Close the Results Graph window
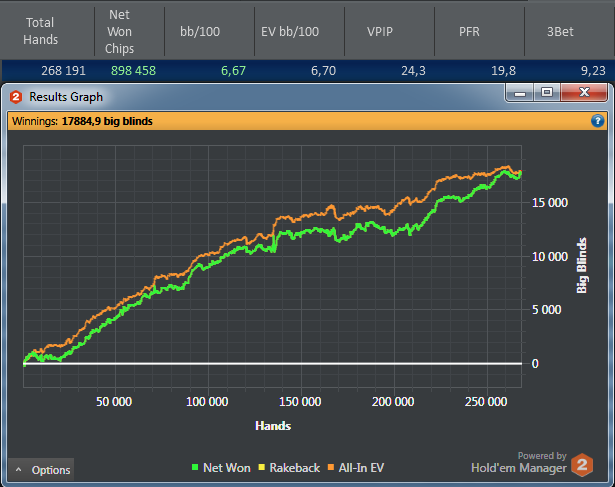 tap(580, 94)
